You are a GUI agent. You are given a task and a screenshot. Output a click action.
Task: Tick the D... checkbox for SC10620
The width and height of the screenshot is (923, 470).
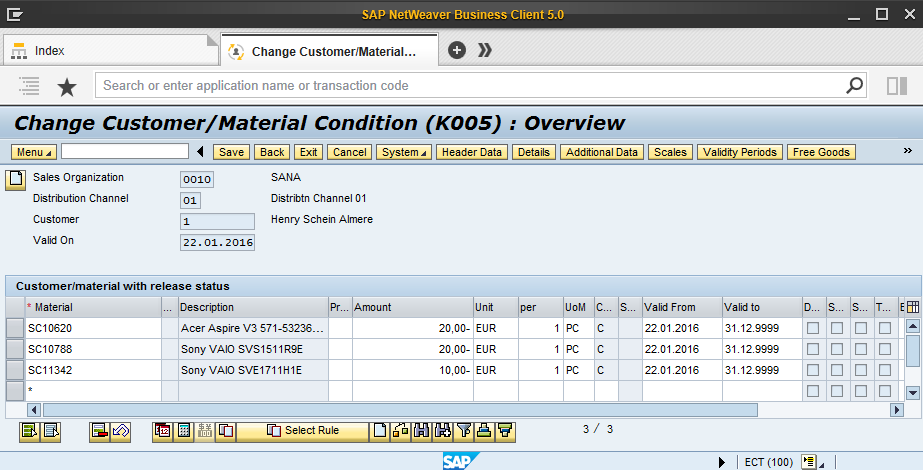pos(813,328)
